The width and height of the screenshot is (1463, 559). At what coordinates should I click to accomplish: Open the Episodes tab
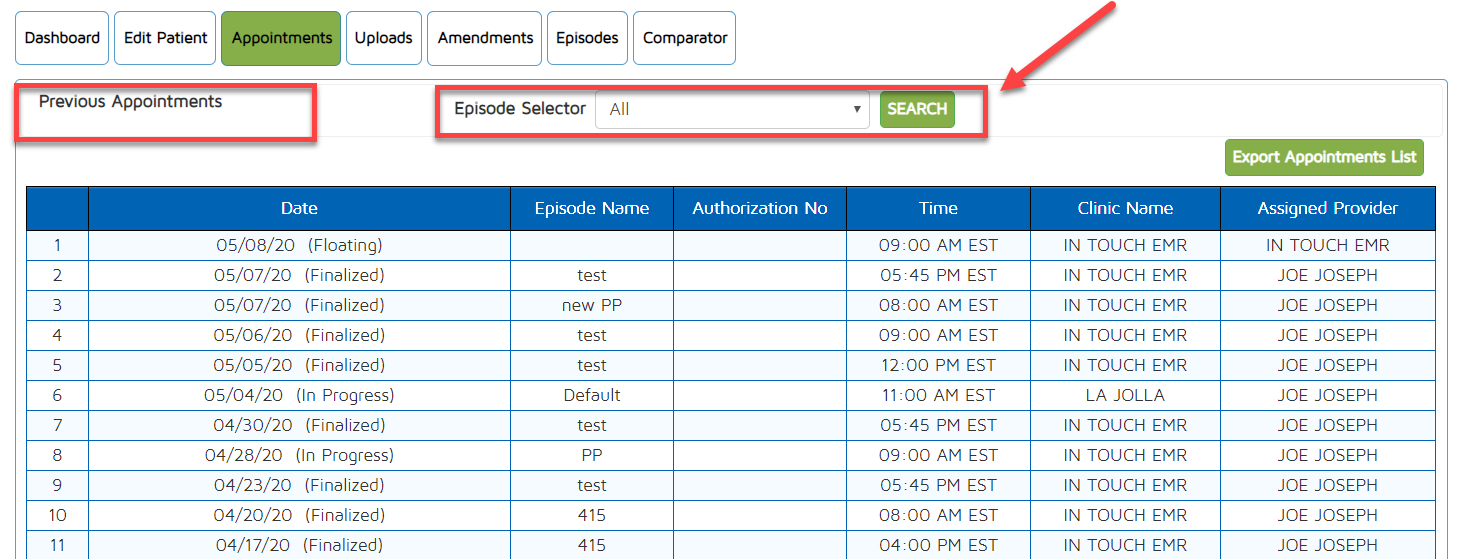(587, 38)
